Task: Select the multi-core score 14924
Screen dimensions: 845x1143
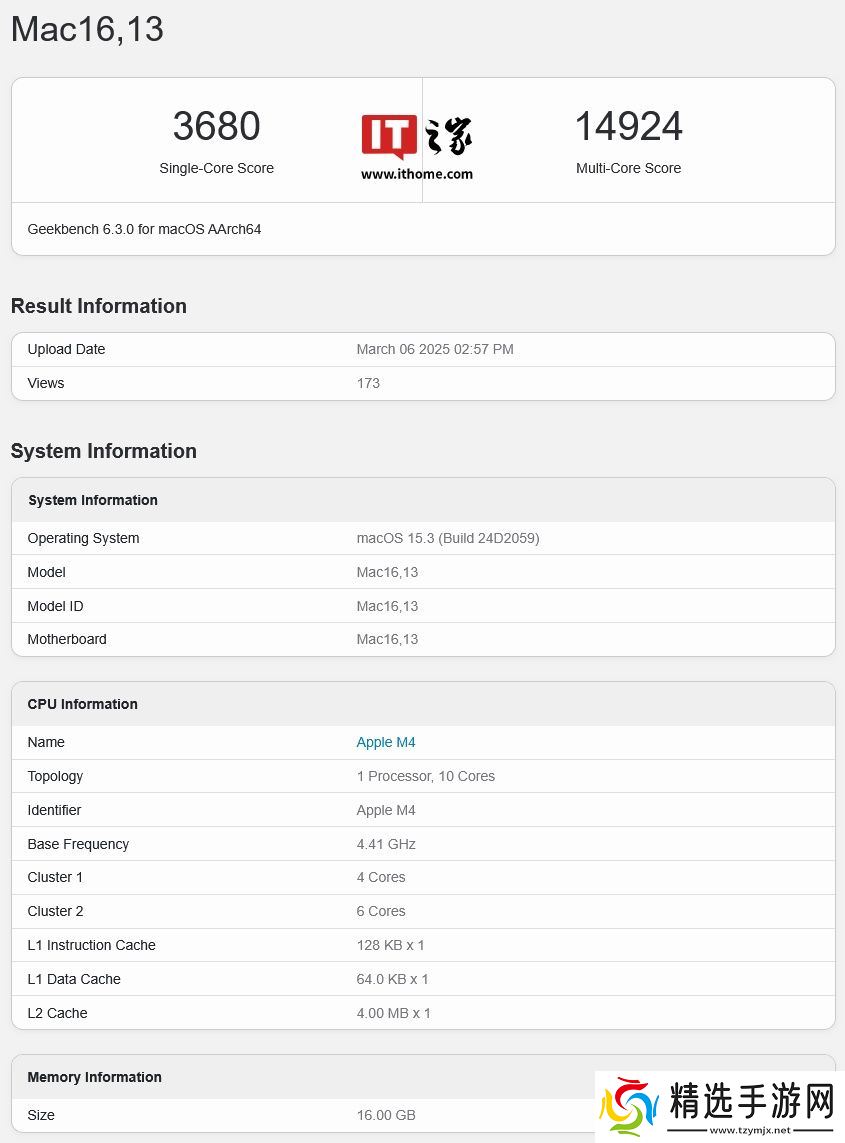Action: coord(628,126)
